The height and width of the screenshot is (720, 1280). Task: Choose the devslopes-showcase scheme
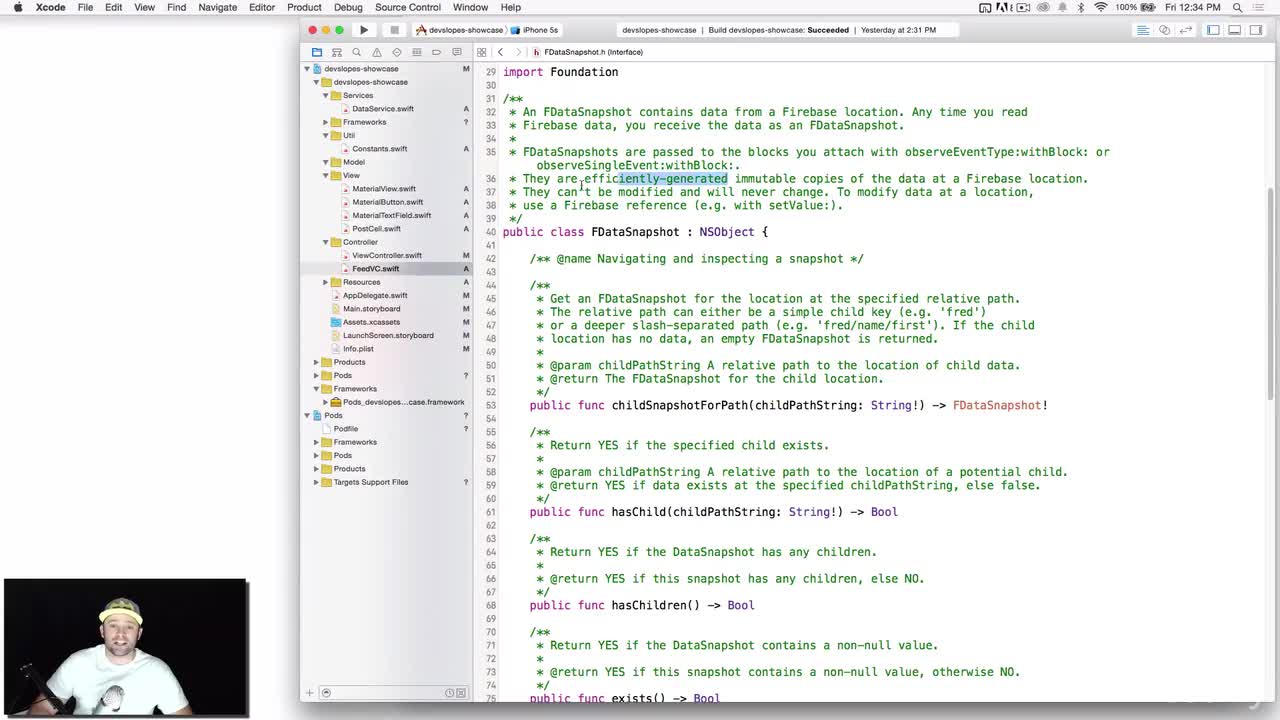click(460, 30)
